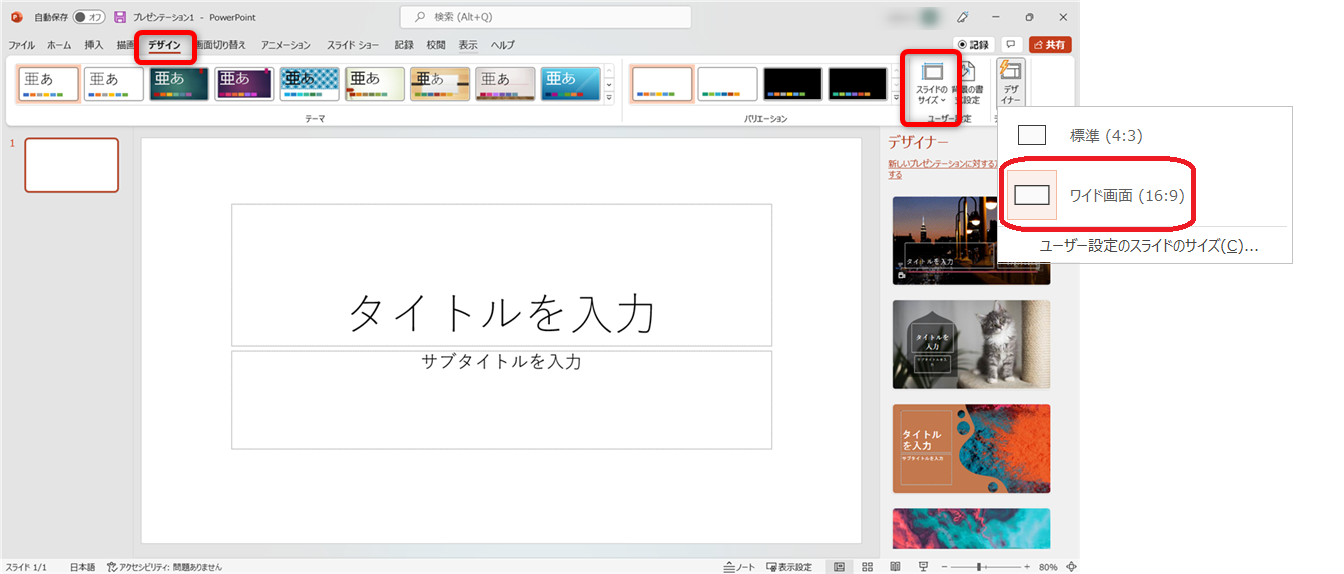Start slideshow from status bar icon
The image size is (1344, 574).
922,567
